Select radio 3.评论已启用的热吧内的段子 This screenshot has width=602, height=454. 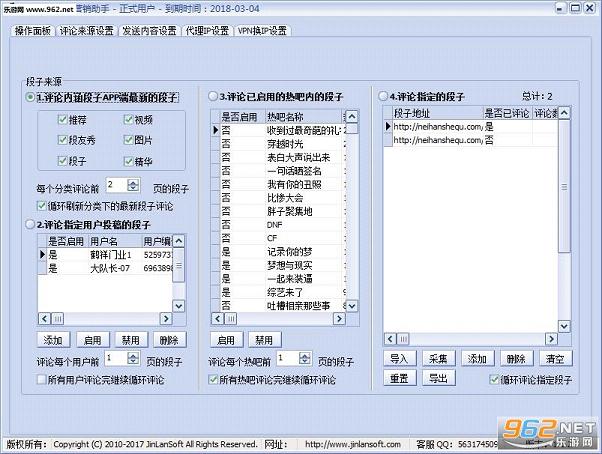coord(275,97)
